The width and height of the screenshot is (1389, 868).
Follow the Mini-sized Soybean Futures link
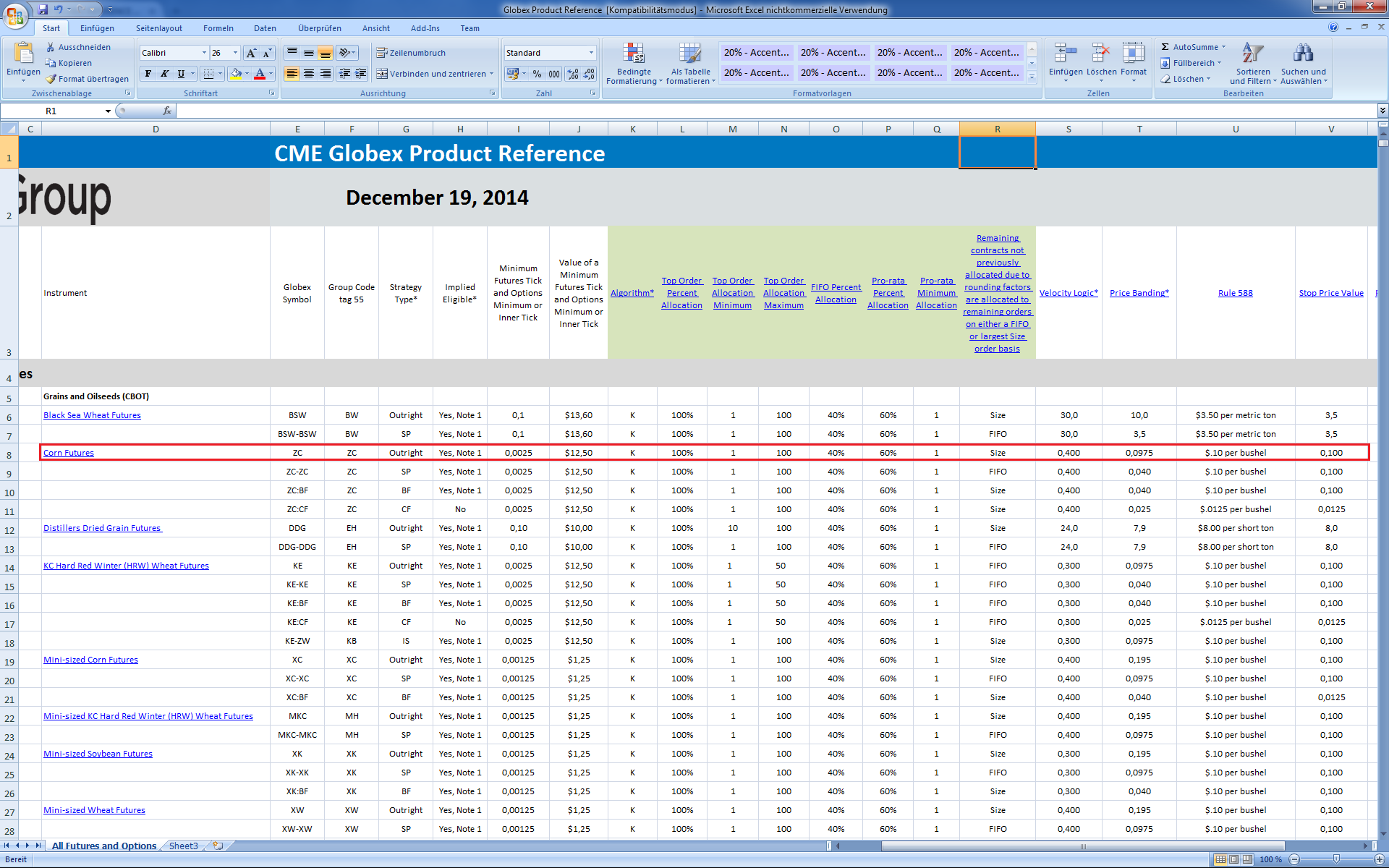pos(98,754)
